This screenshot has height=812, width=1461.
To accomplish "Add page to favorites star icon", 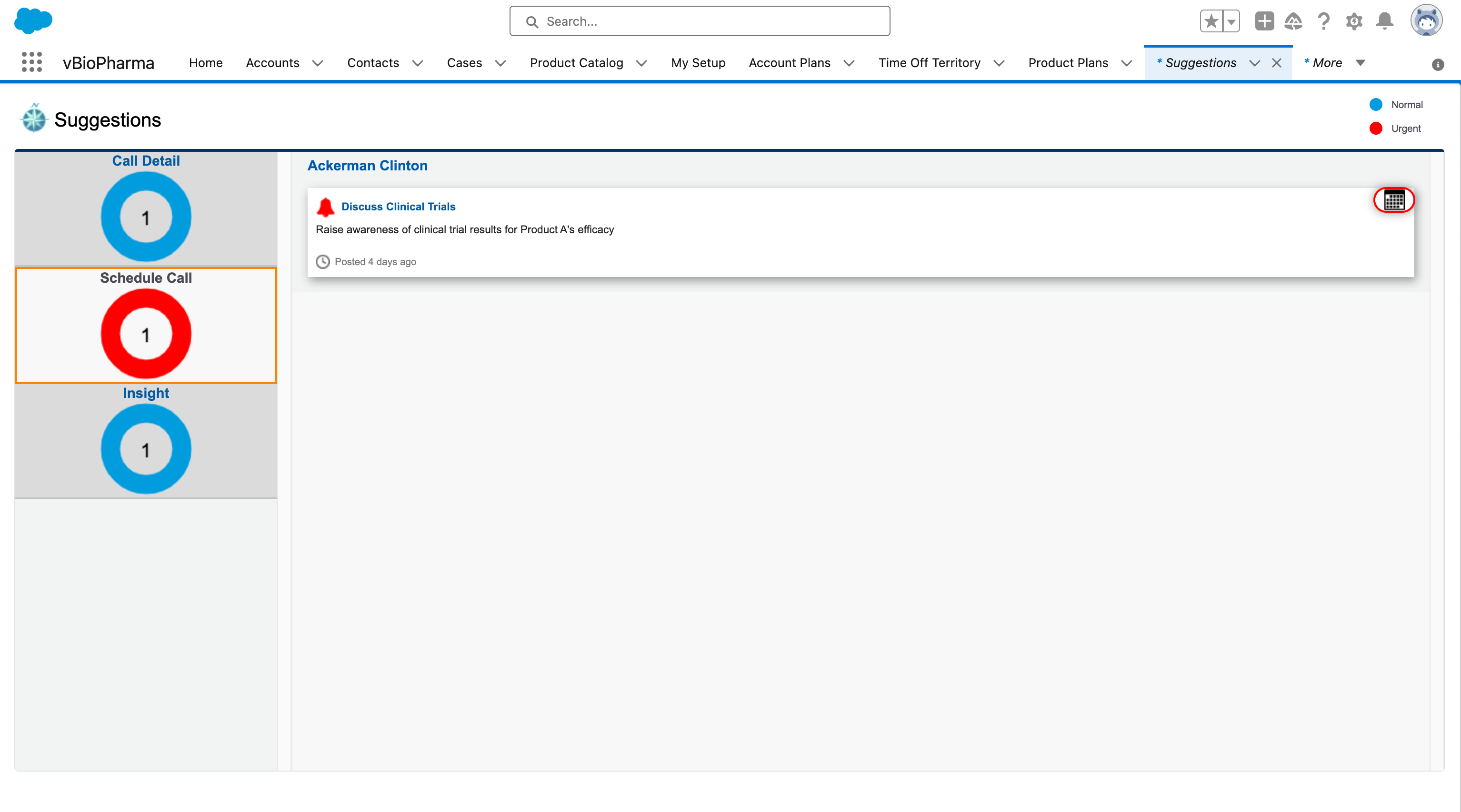I will pyautogui.click(x=1211, y=21).
